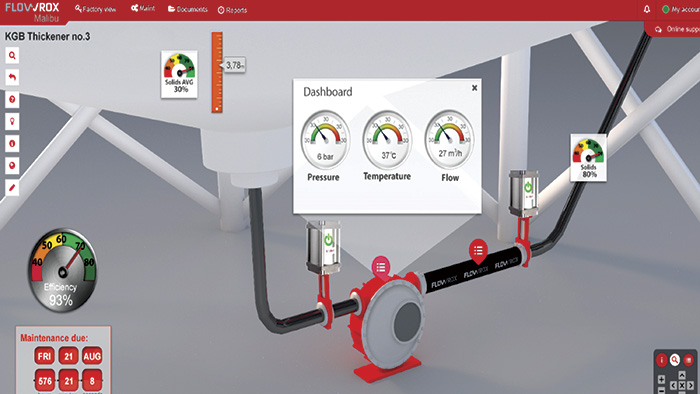
Task: Toggle power on left valve actuator
Action: [329, 240]
